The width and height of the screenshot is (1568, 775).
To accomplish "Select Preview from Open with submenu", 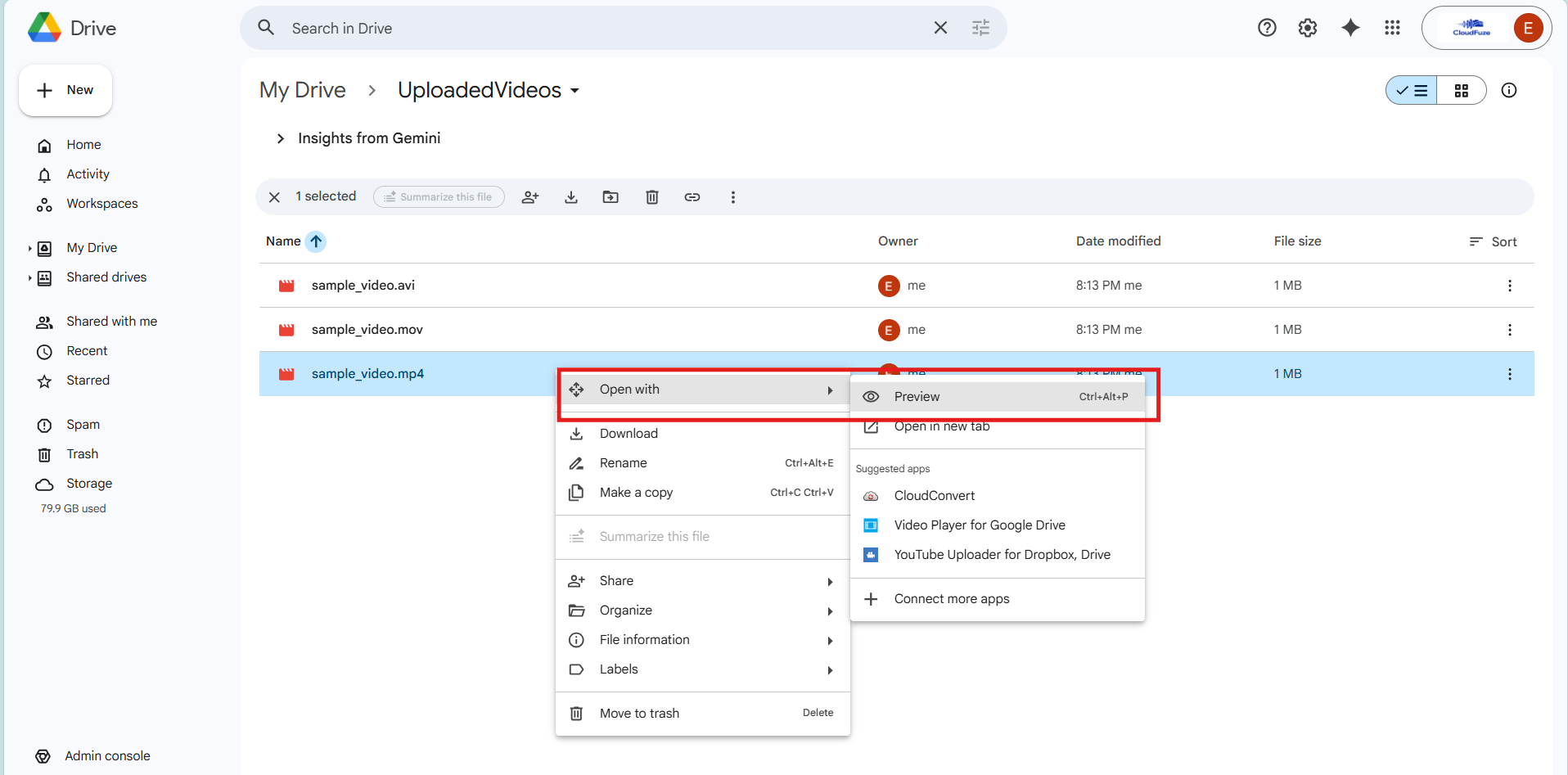I will pos(917,396).
